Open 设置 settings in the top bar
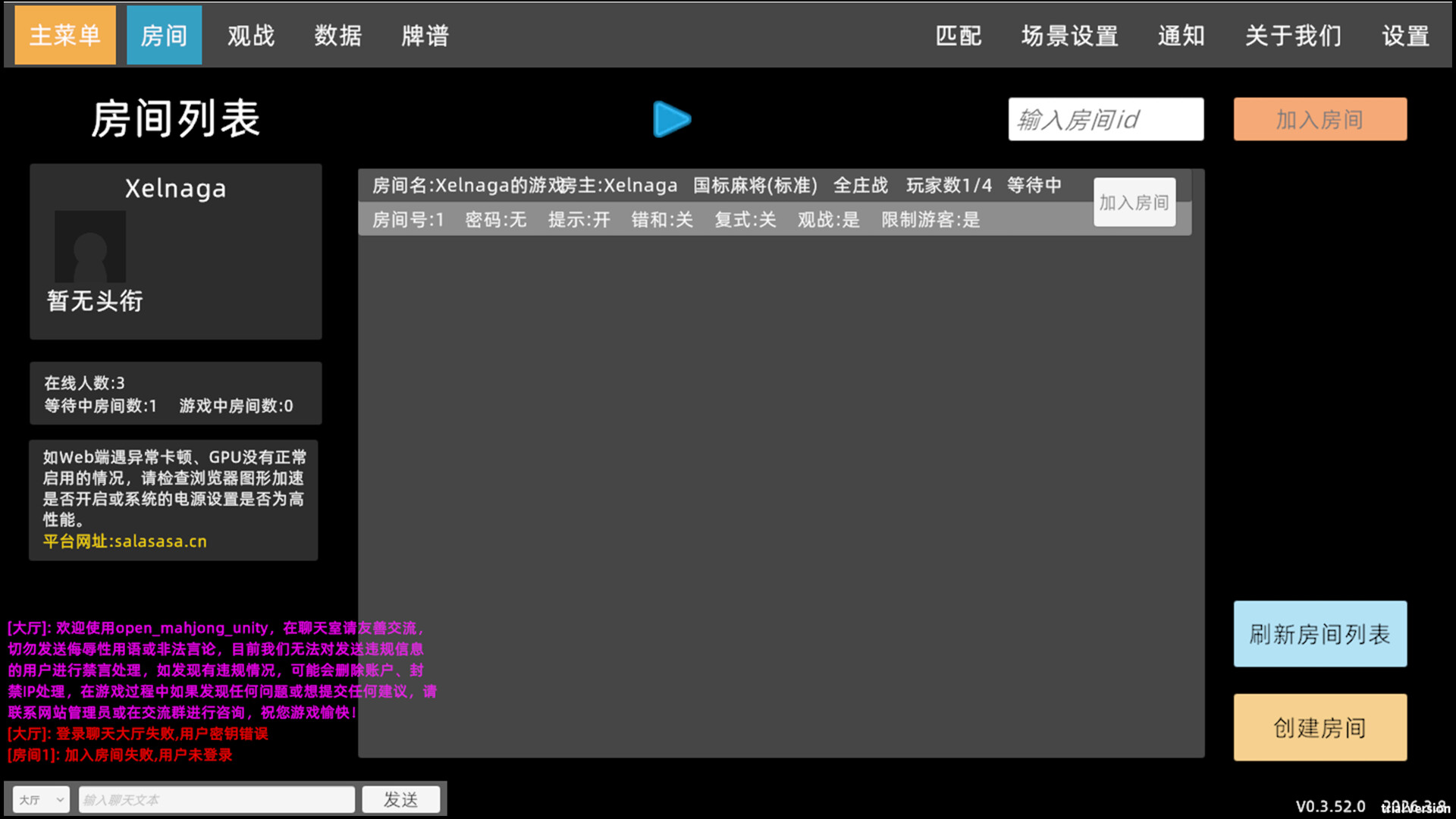 [1405, 35]
